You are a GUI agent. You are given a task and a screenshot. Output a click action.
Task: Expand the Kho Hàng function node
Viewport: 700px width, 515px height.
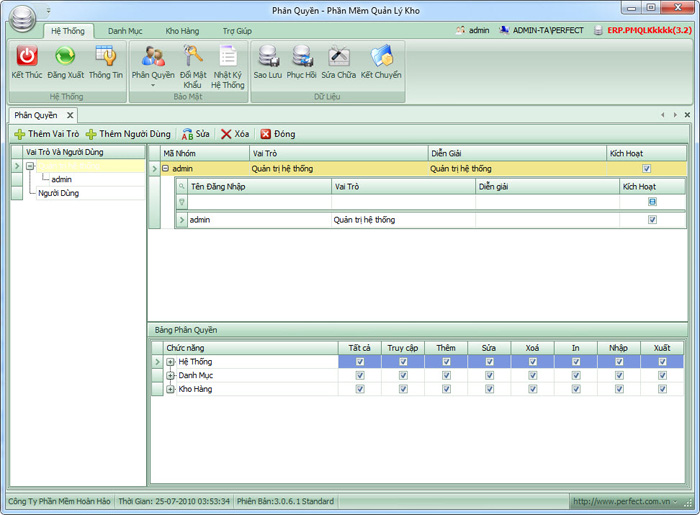[x=171, y=389]
